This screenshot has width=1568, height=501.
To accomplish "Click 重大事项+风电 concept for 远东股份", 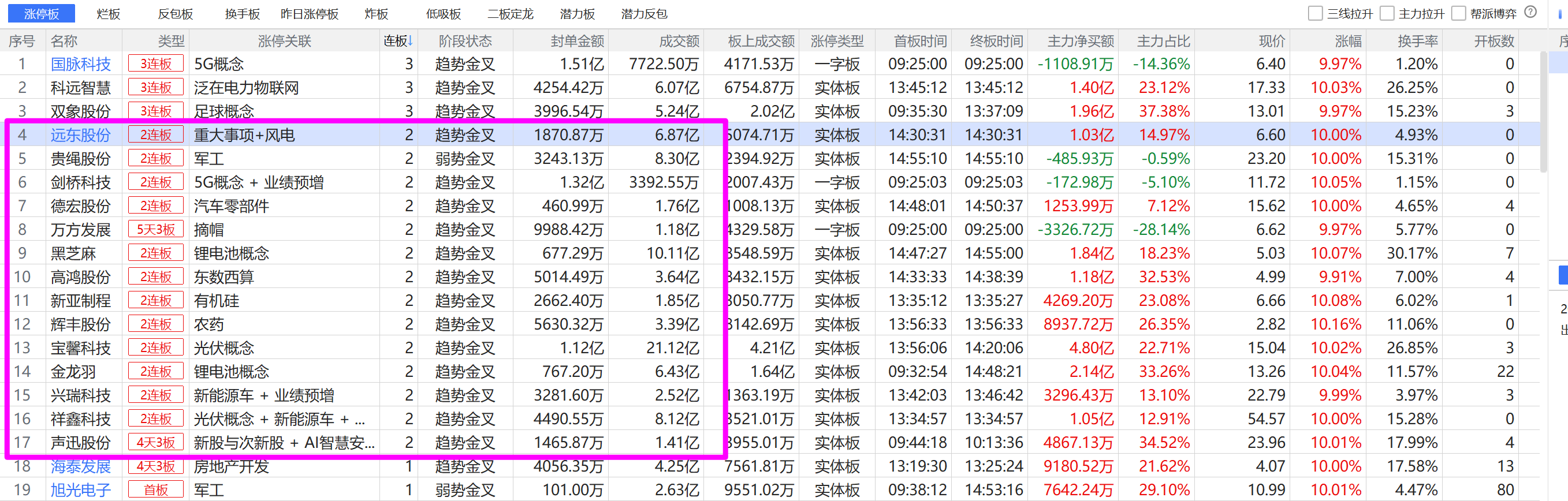I will 244,135.
